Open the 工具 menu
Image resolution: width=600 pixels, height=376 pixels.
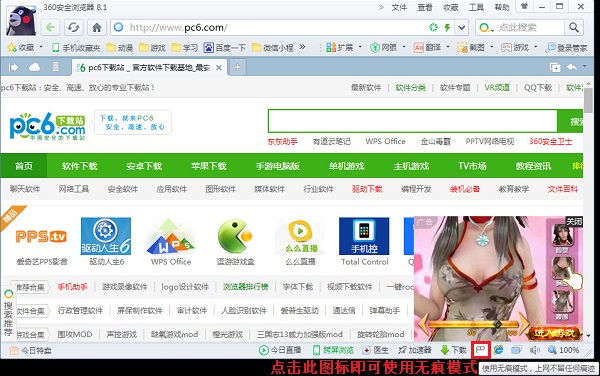[476, 7]
